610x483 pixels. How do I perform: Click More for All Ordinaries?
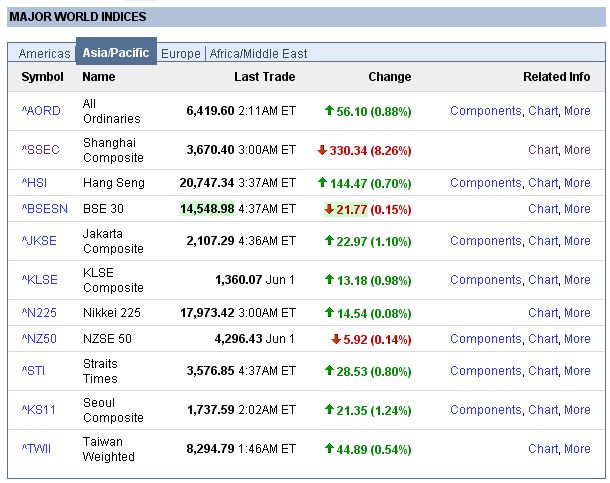tap(577, 111)
